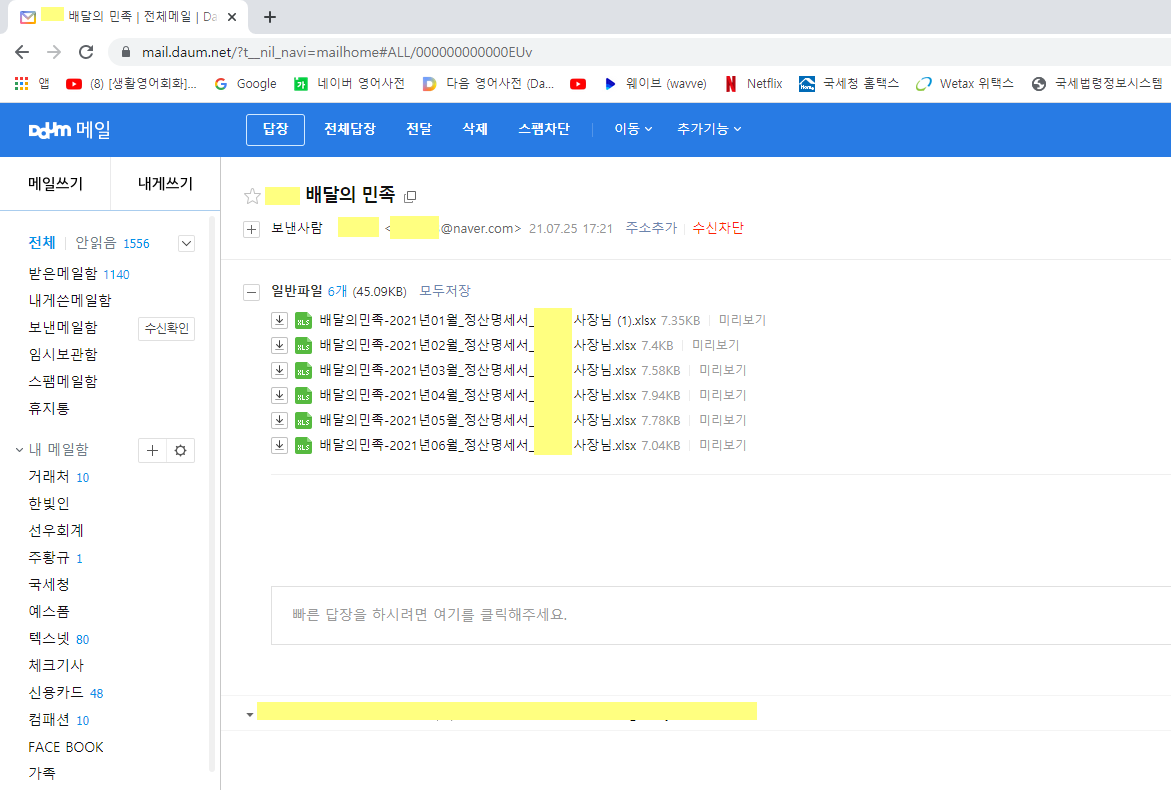
Task: Star this 배달의 민족 email
Action: (x=253, y=196)
